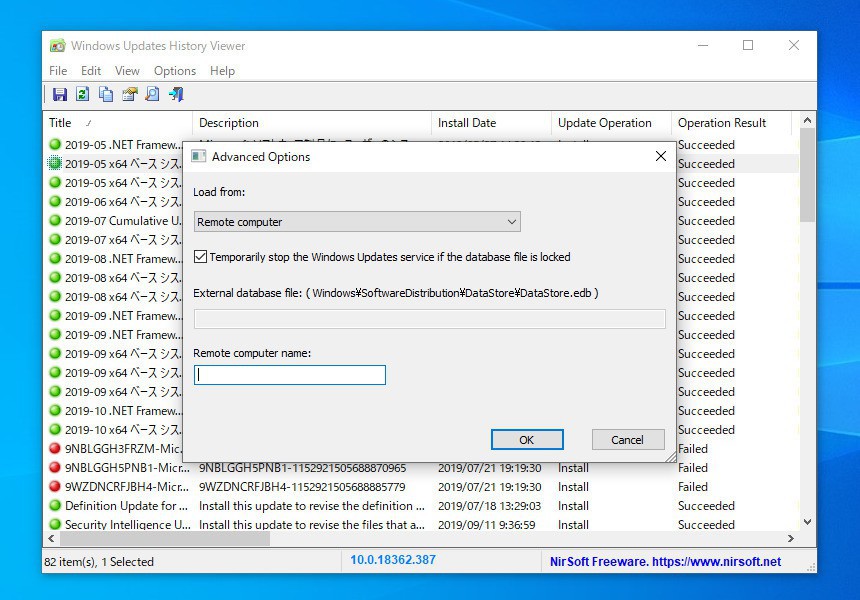
Task: Open the View menu
Action: [x=127, y=71]
